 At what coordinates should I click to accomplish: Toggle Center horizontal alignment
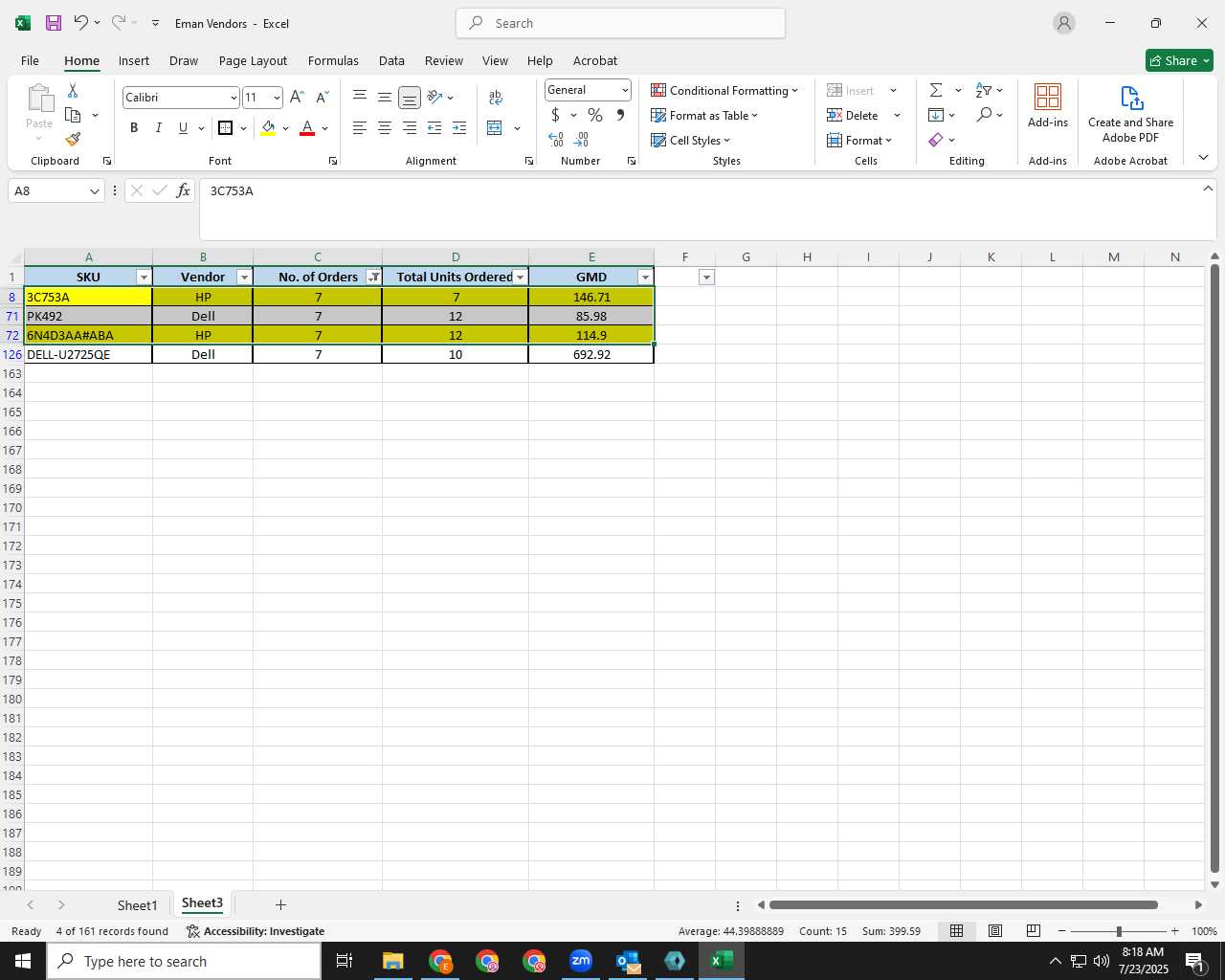point(385,128)
